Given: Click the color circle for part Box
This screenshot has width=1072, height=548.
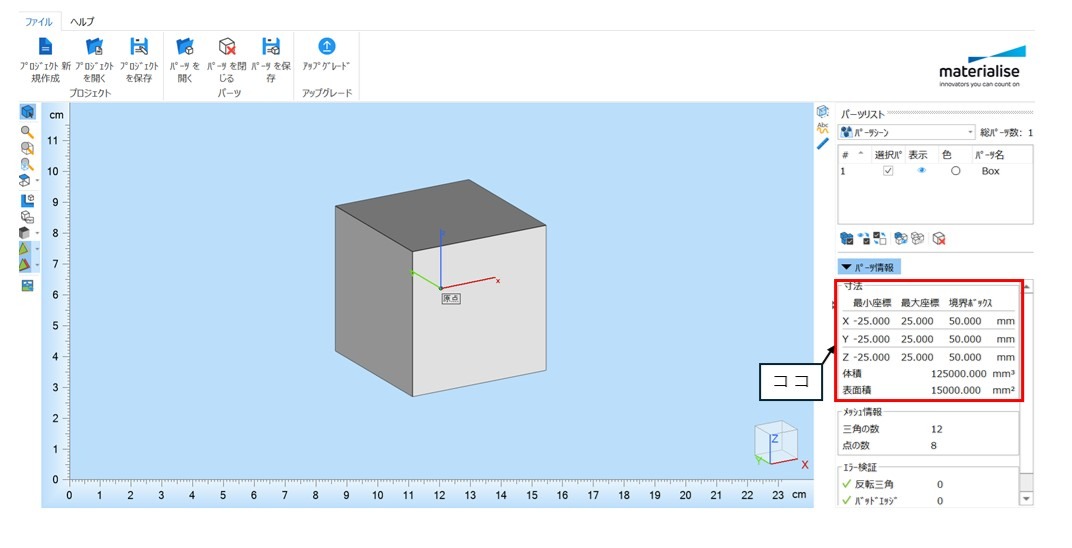Looking at the screenshot, I should 955,171.
